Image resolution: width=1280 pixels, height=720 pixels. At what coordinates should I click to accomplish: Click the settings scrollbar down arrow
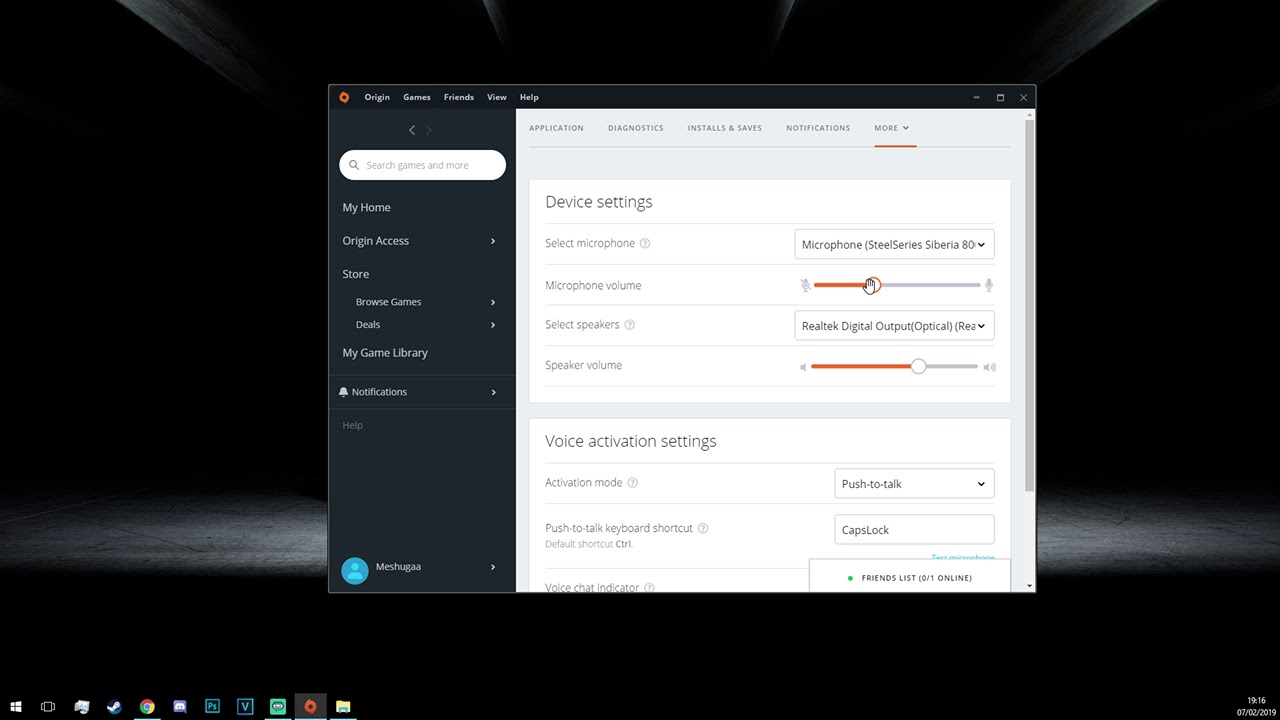(x=1030, y=586)
